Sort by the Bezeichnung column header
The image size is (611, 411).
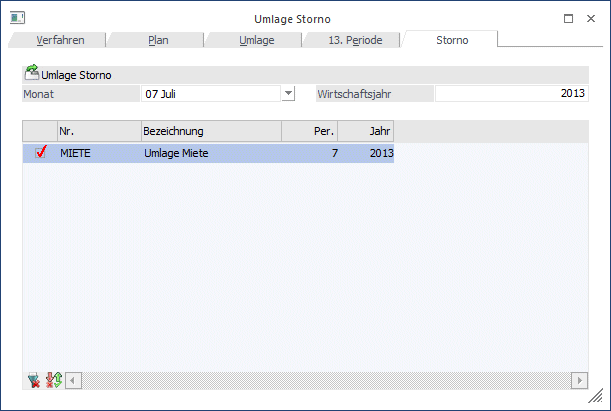click(210, 131)
